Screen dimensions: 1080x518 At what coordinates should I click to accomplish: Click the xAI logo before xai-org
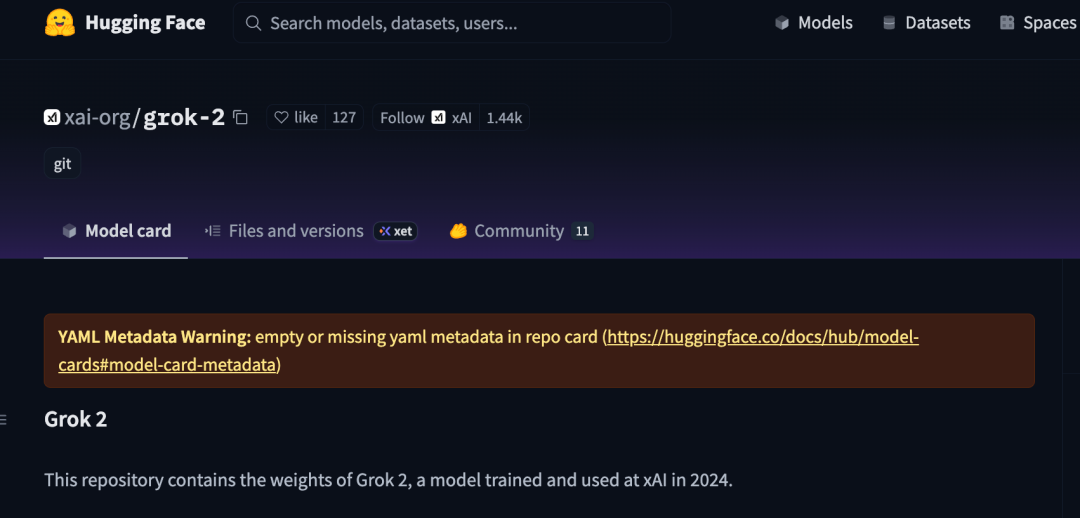52,118
